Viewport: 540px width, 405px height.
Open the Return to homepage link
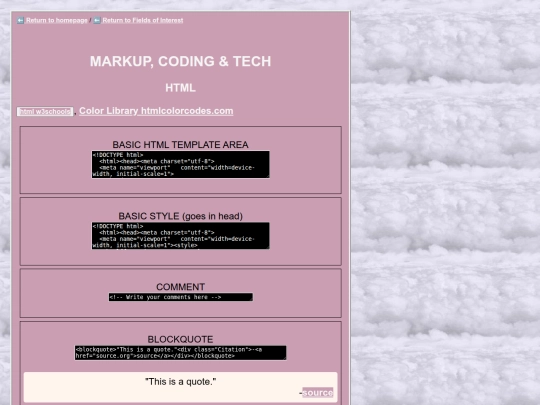pos(57,20)
